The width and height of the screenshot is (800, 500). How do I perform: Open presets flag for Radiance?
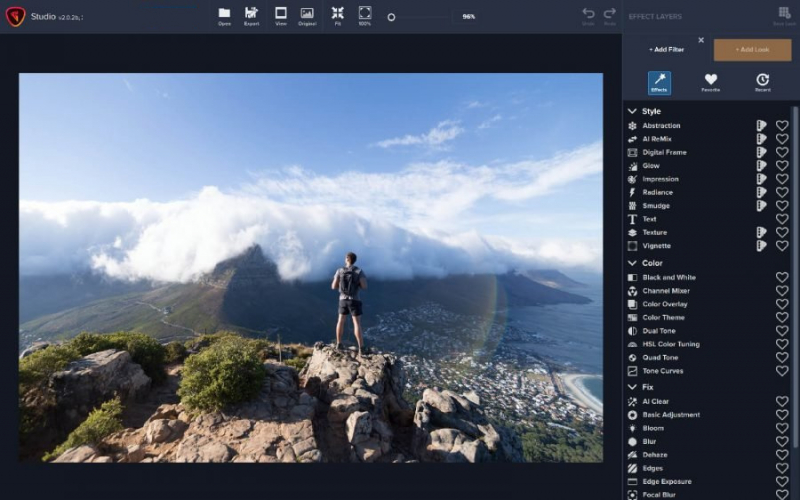point(761,192)
